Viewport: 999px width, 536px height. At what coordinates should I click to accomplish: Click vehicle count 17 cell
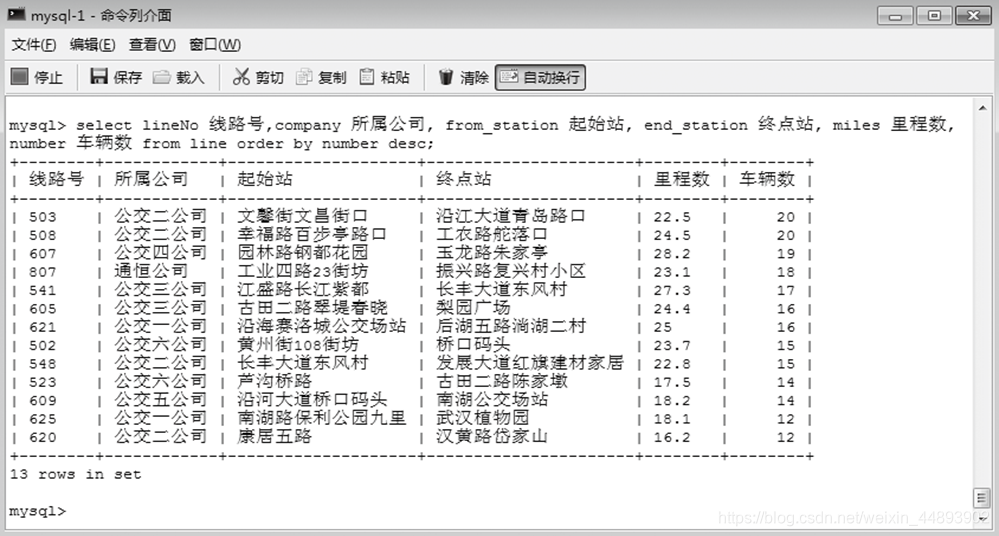tap(786, 291)
